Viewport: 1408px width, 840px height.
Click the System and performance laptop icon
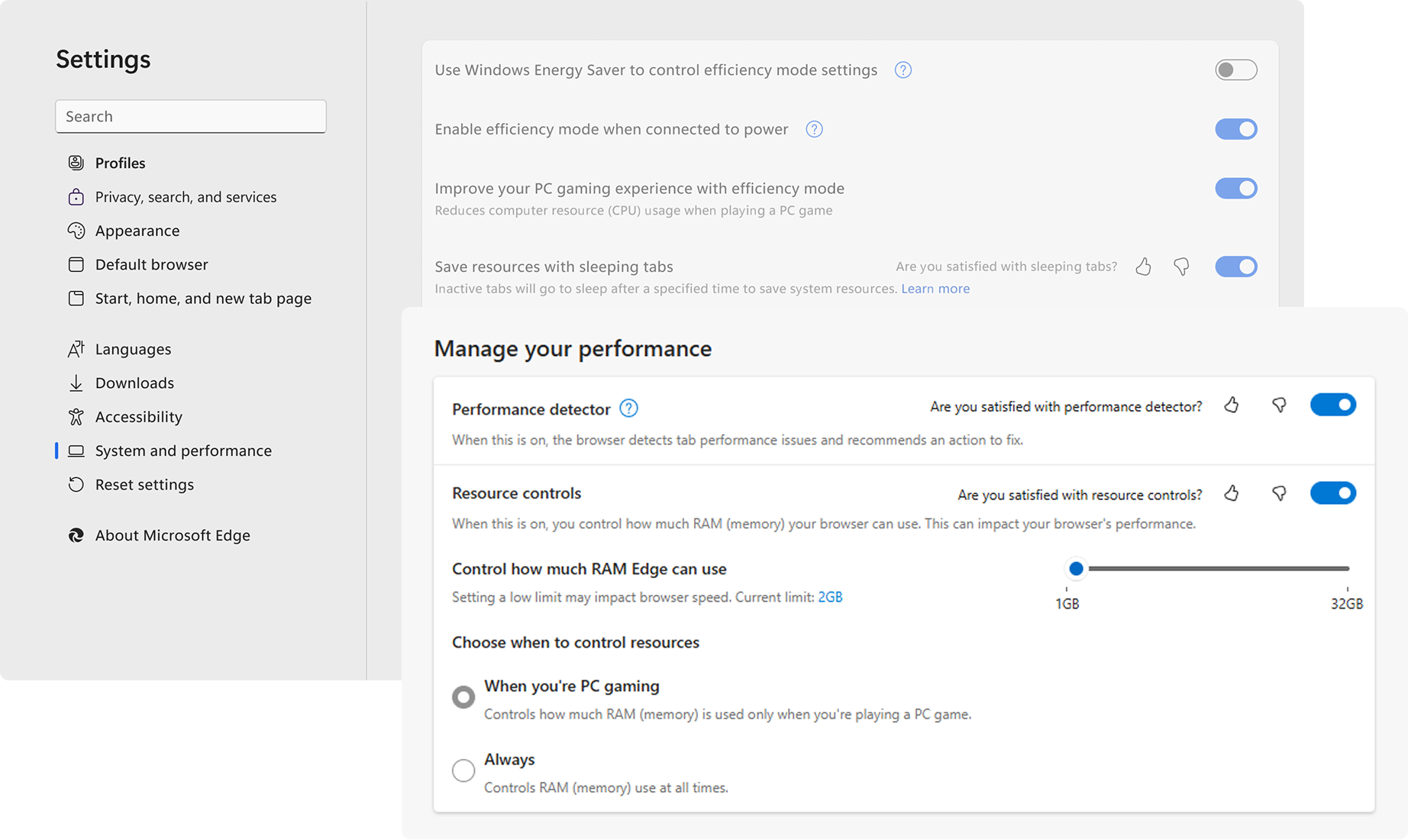tap(76, 451)
